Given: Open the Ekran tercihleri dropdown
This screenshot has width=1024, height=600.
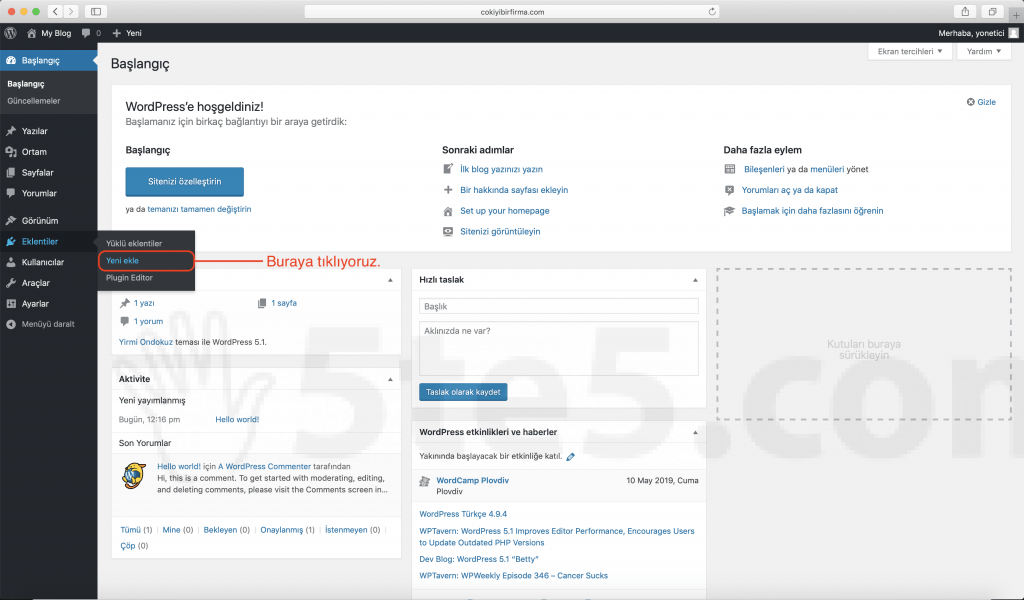Looking at the screenshot, I should click(x=909, y=51).
